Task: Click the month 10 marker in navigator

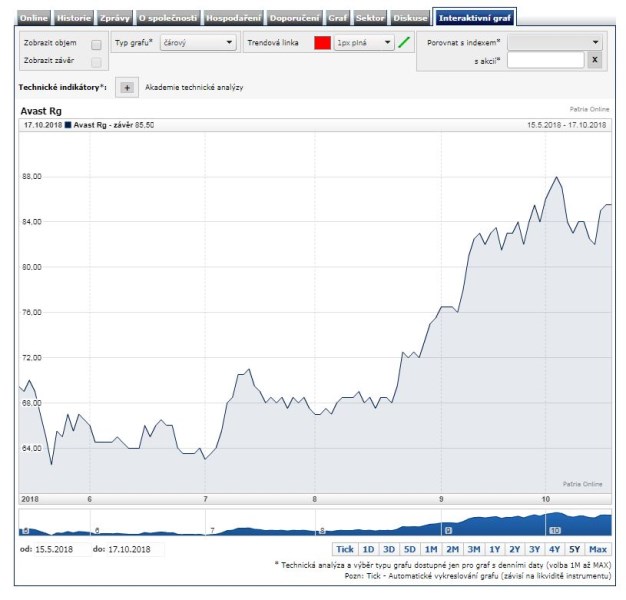Action: (554, 530)
